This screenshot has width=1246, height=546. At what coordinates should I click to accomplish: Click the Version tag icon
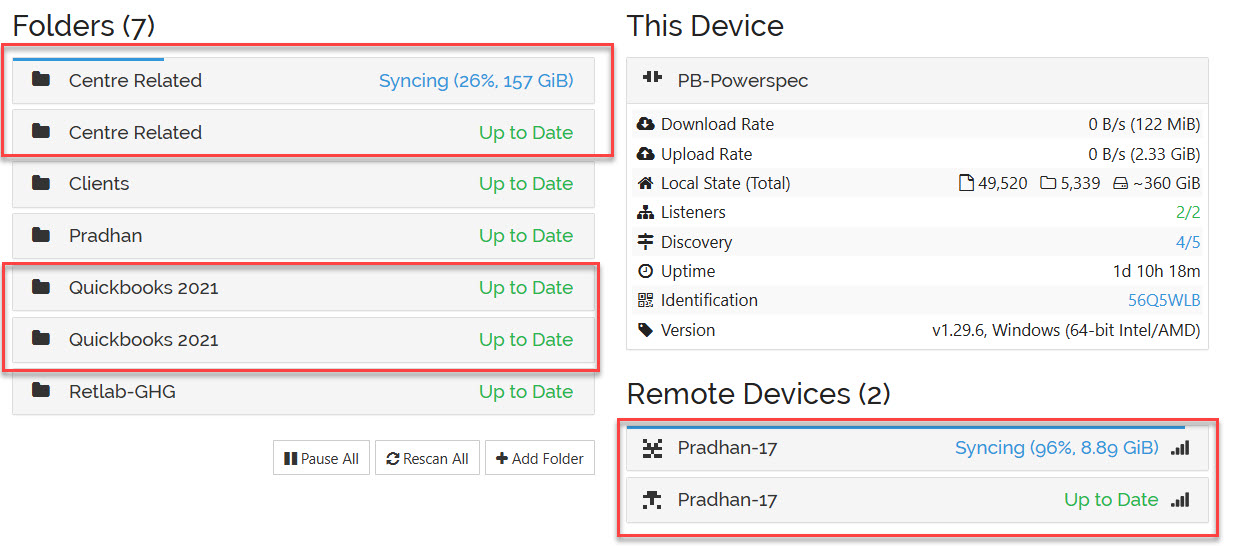coord(645,329)
